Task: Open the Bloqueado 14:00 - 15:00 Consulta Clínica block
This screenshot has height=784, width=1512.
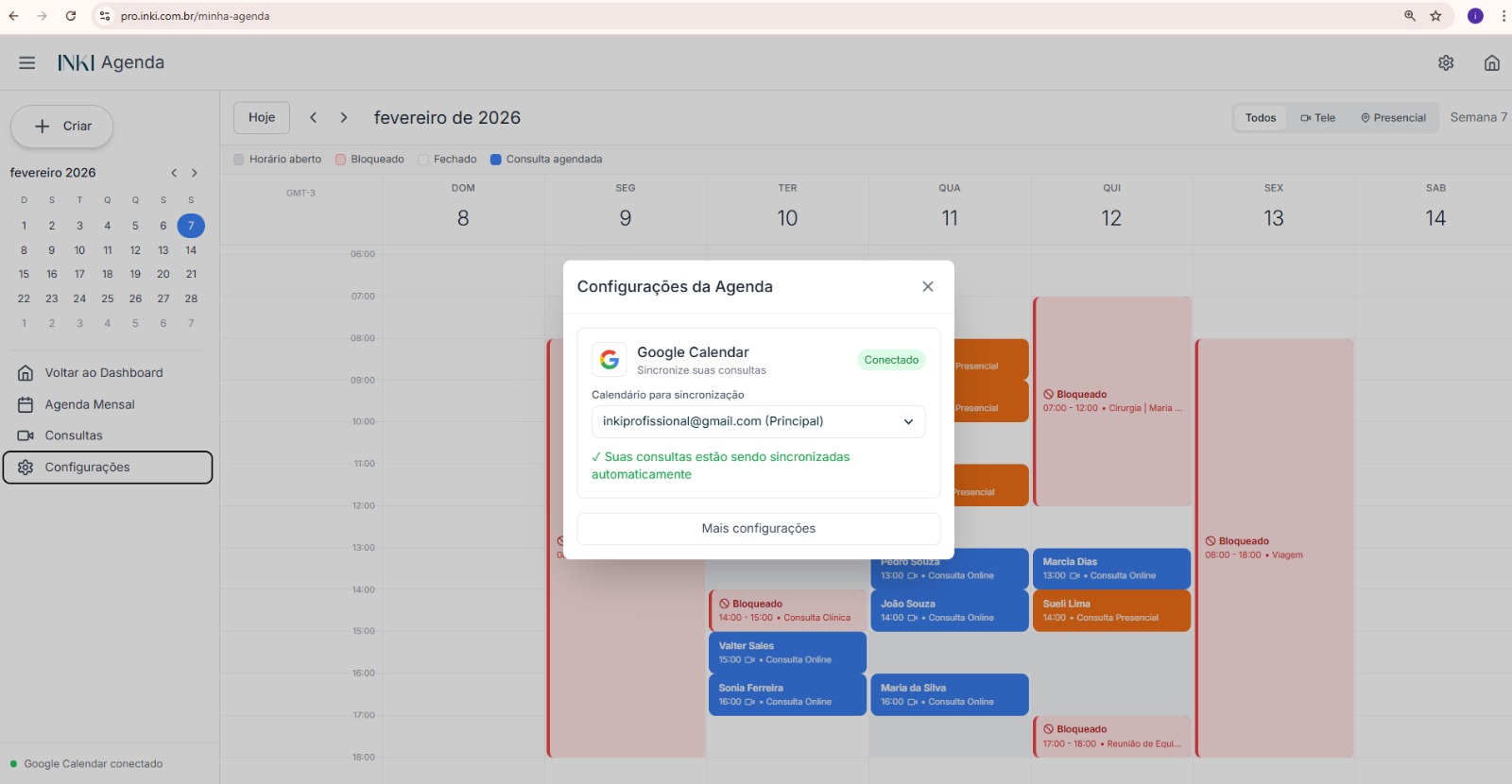Action: point(787,610)
